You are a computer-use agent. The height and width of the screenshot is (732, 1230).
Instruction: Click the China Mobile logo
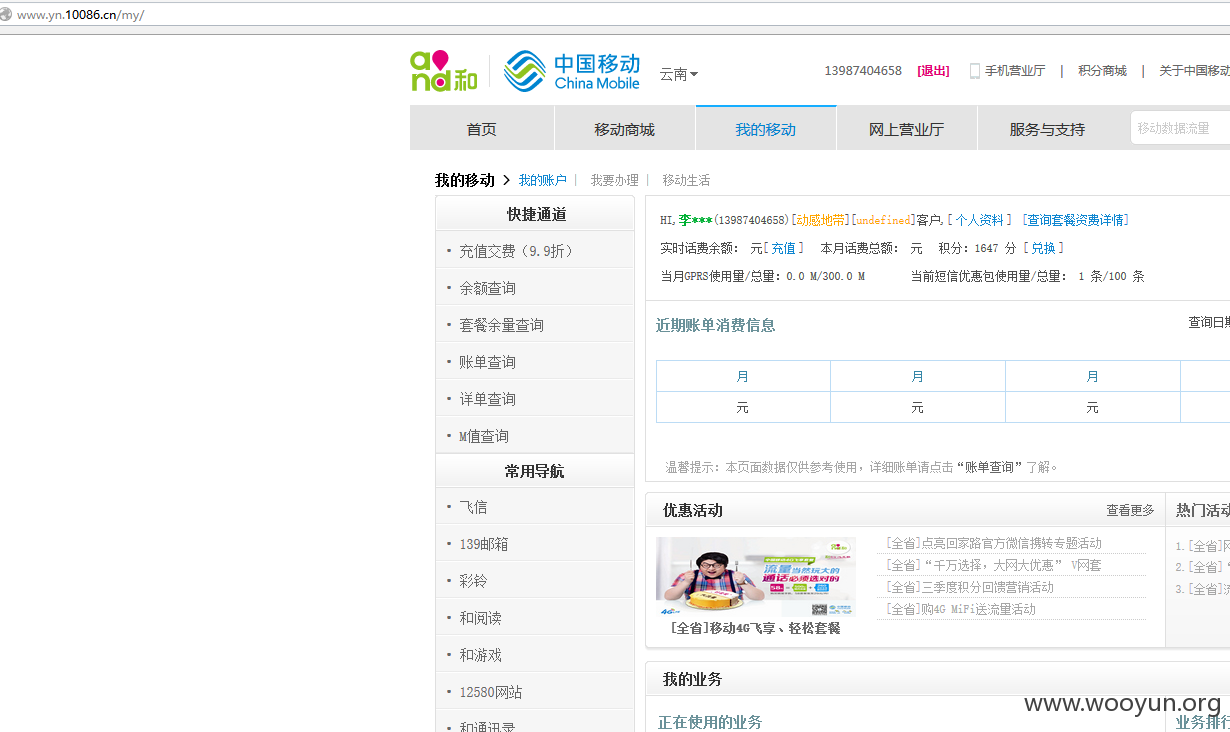[572, 71]
